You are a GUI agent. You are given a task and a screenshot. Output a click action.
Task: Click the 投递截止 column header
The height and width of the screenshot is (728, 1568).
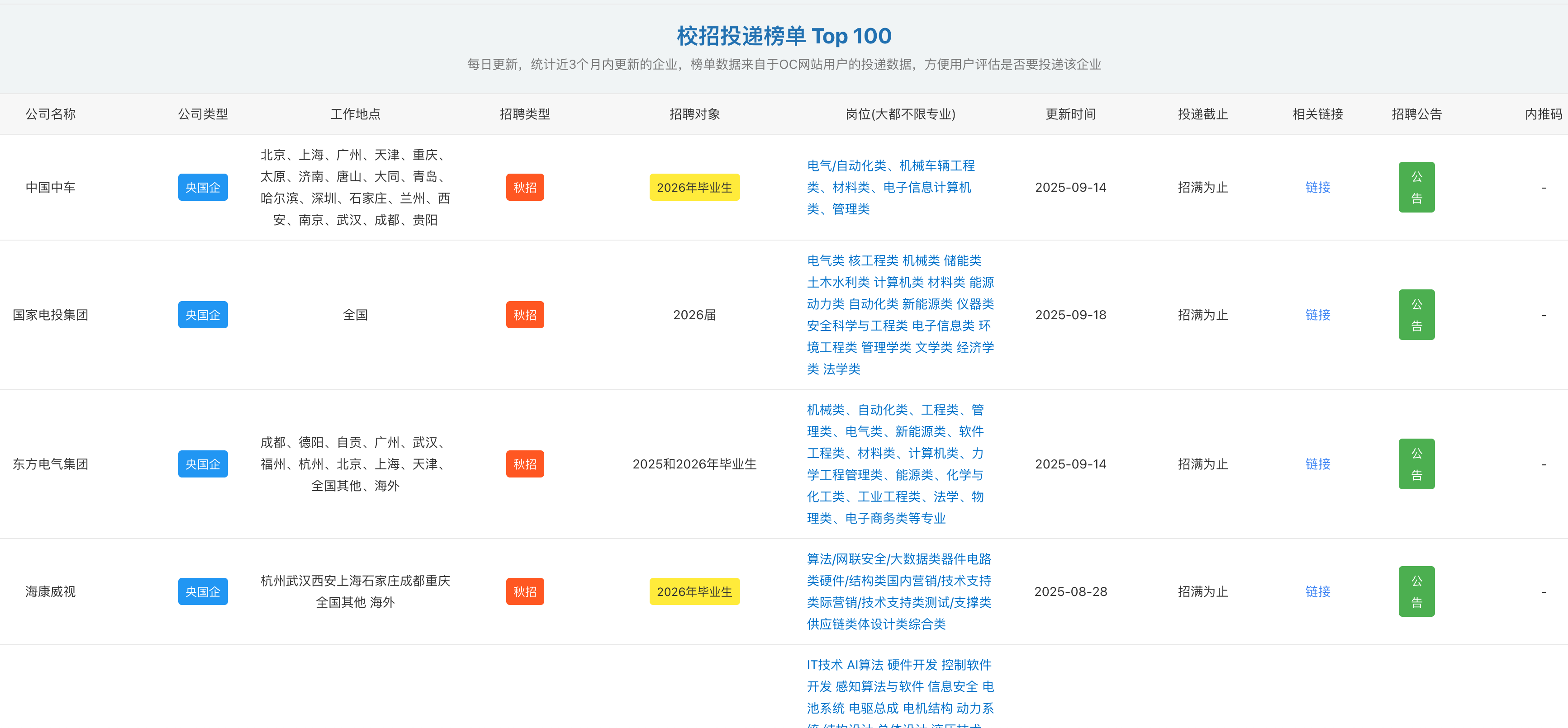1202,114
